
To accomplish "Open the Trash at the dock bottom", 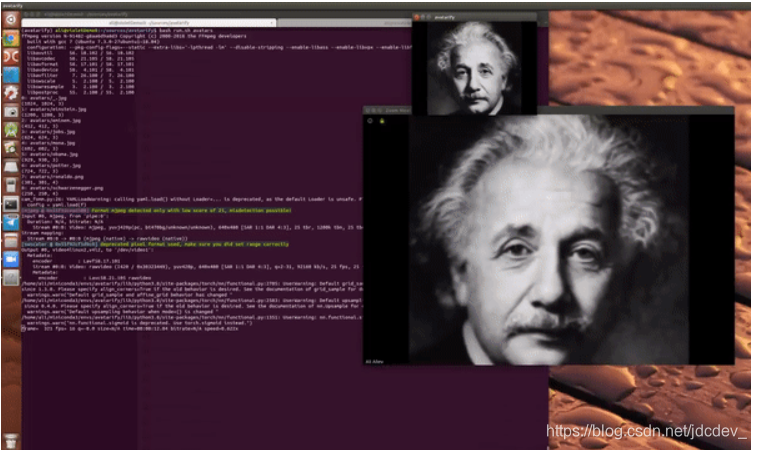I will click(11, 440).
